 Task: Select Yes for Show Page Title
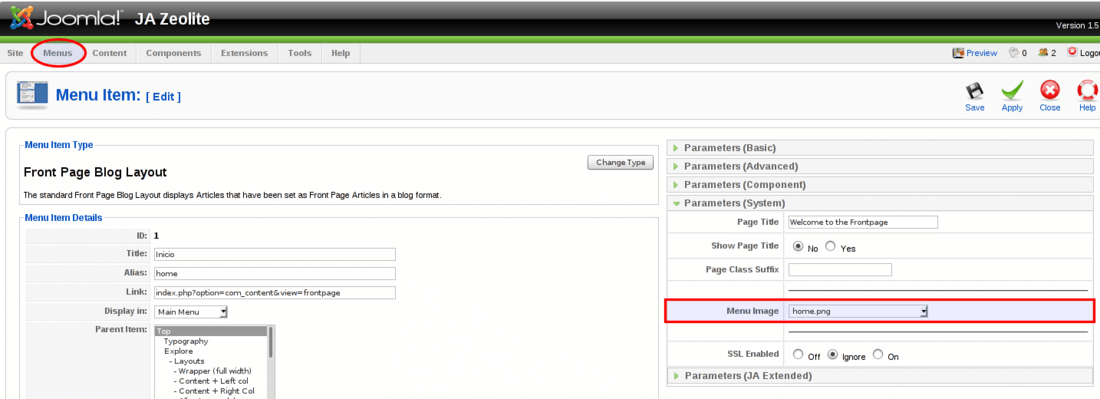(x=831, y=247)
